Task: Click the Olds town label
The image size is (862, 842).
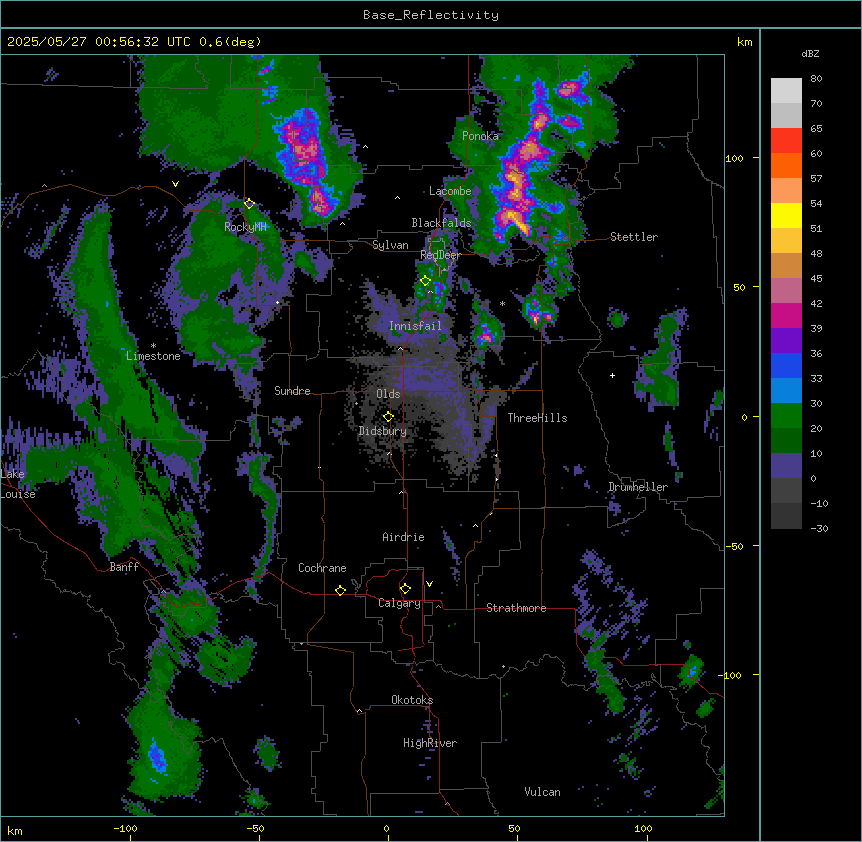Action: (x=388, y=394)
